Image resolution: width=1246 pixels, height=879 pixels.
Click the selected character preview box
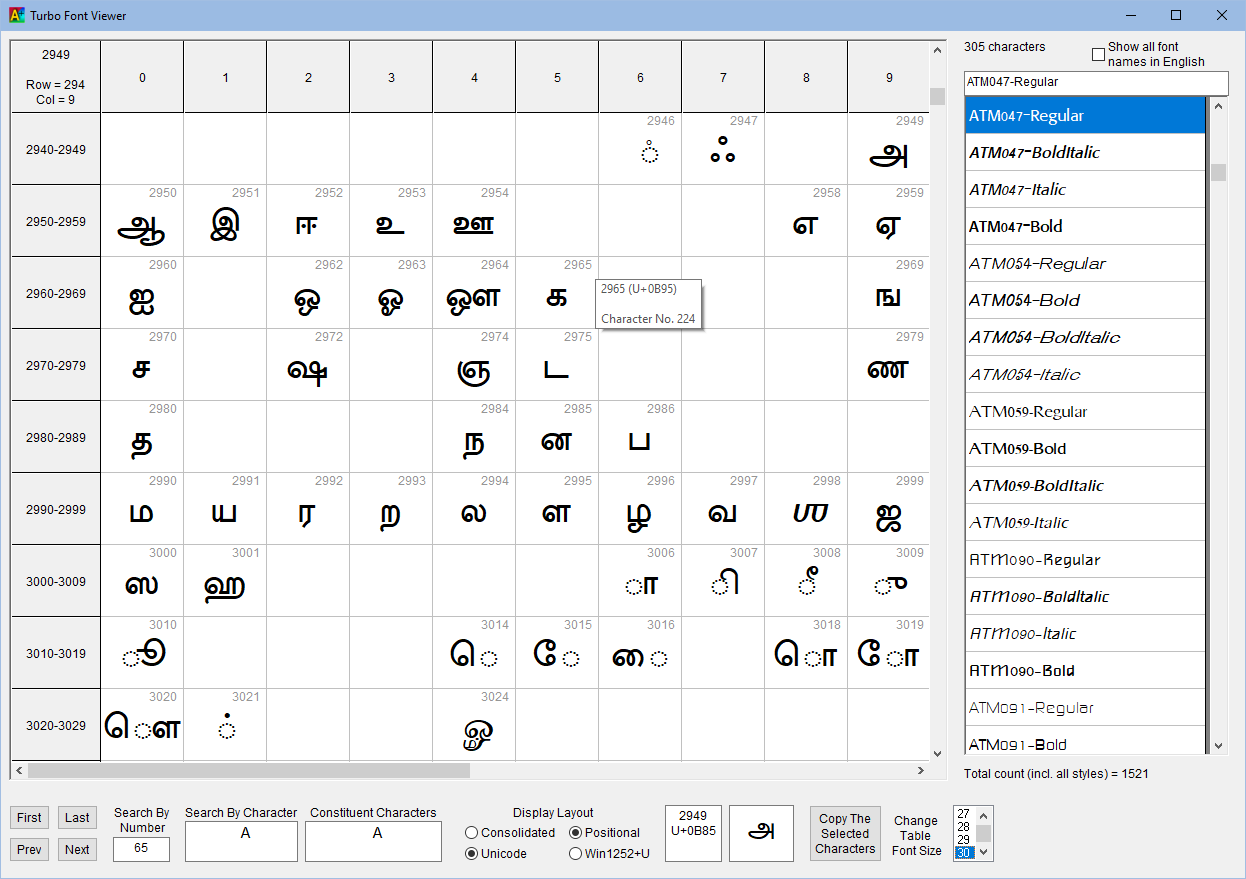coord(761,833)
